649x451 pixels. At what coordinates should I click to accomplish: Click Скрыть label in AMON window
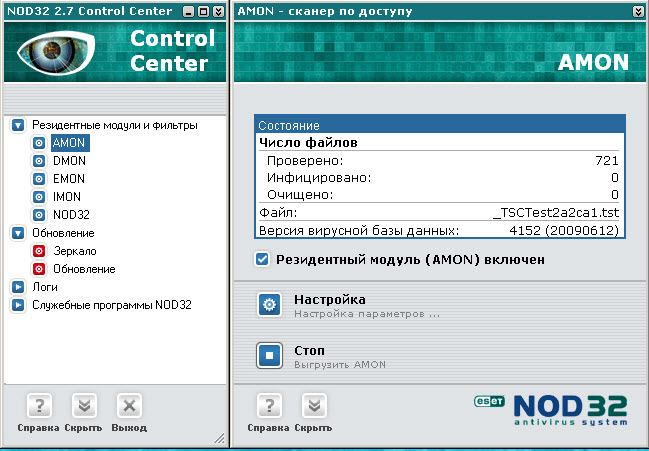[x=313, y=428]
